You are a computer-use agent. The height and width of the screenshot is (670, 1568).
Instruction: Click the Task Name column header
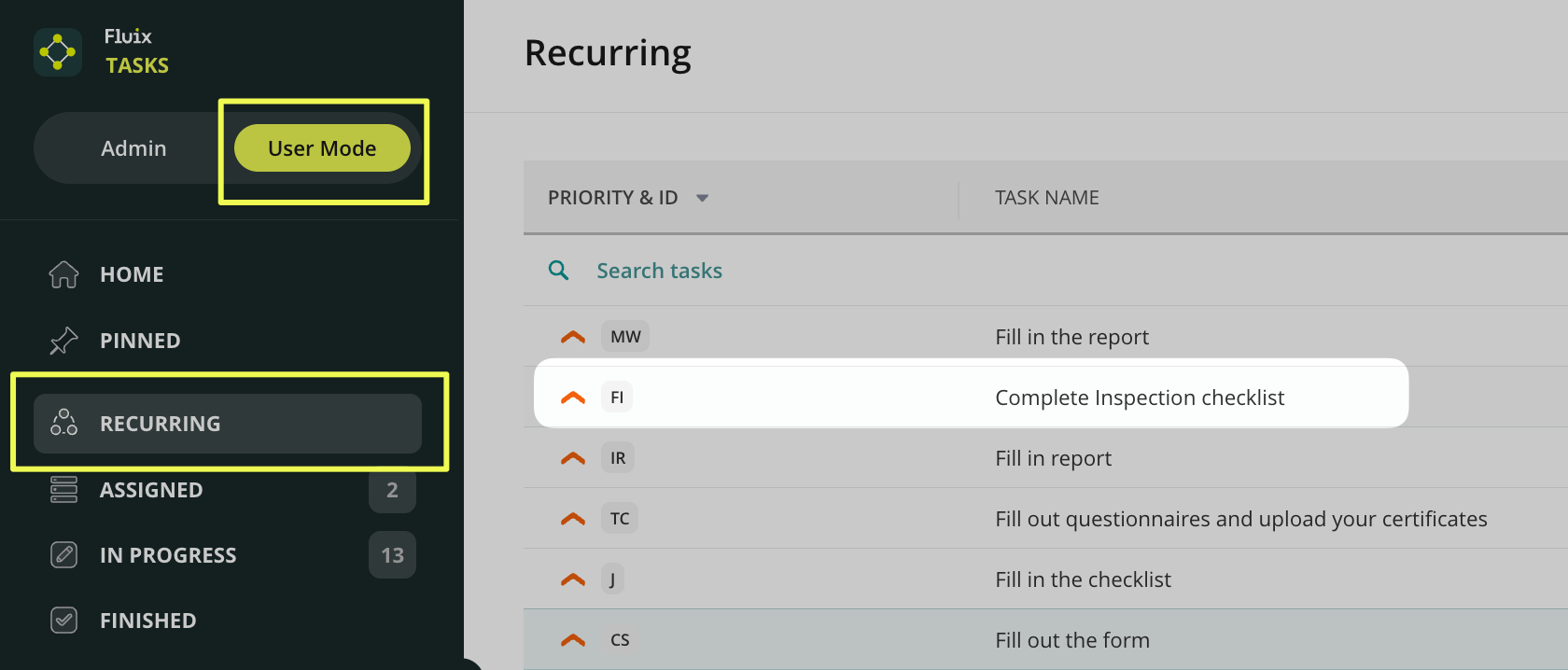(x=1046, y=198)
